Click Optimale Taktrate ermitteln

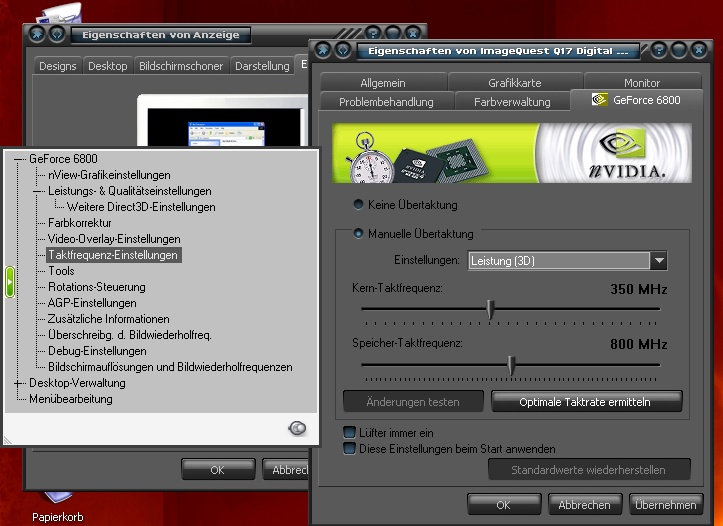(x=585, y=402)
